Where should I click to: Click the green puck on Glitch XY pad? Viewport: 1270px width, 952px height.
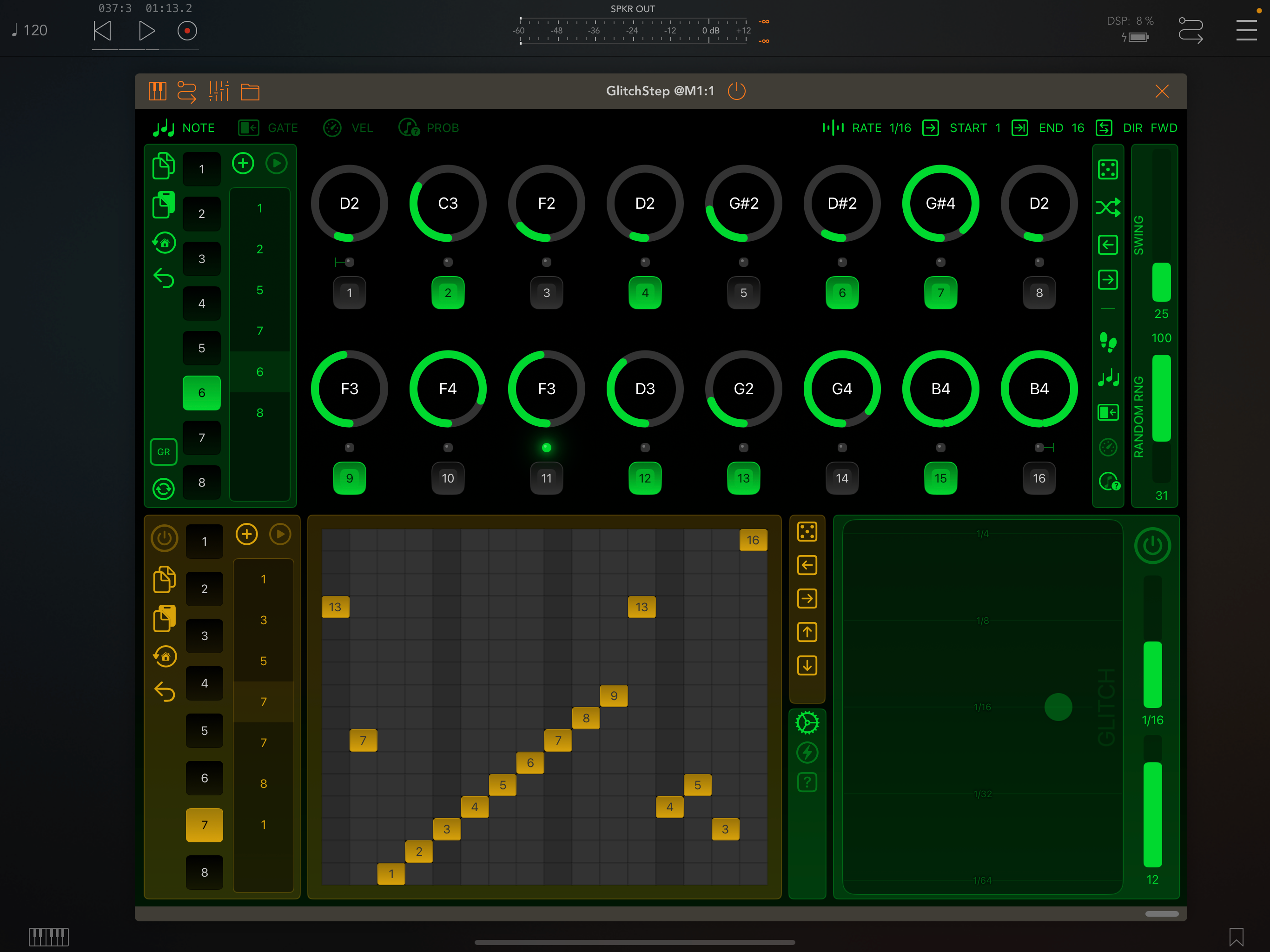(x=1058, y=707)
